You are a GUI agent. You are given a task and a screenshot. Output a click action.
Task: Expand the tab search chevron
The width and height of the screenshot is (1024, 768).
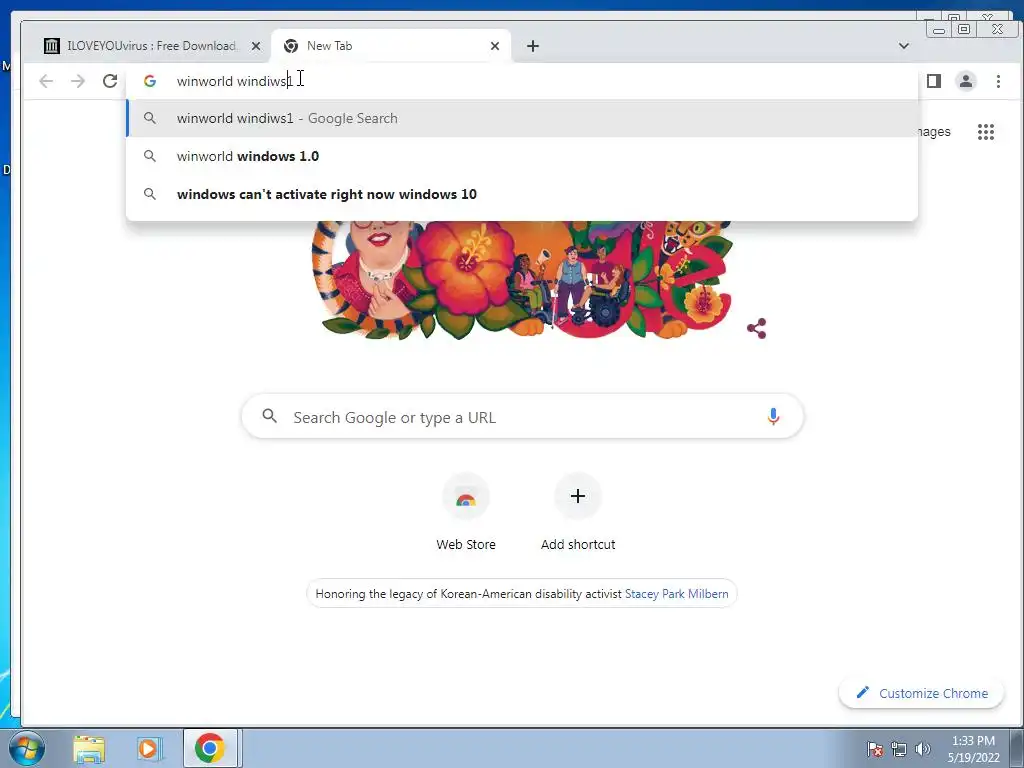904,46
